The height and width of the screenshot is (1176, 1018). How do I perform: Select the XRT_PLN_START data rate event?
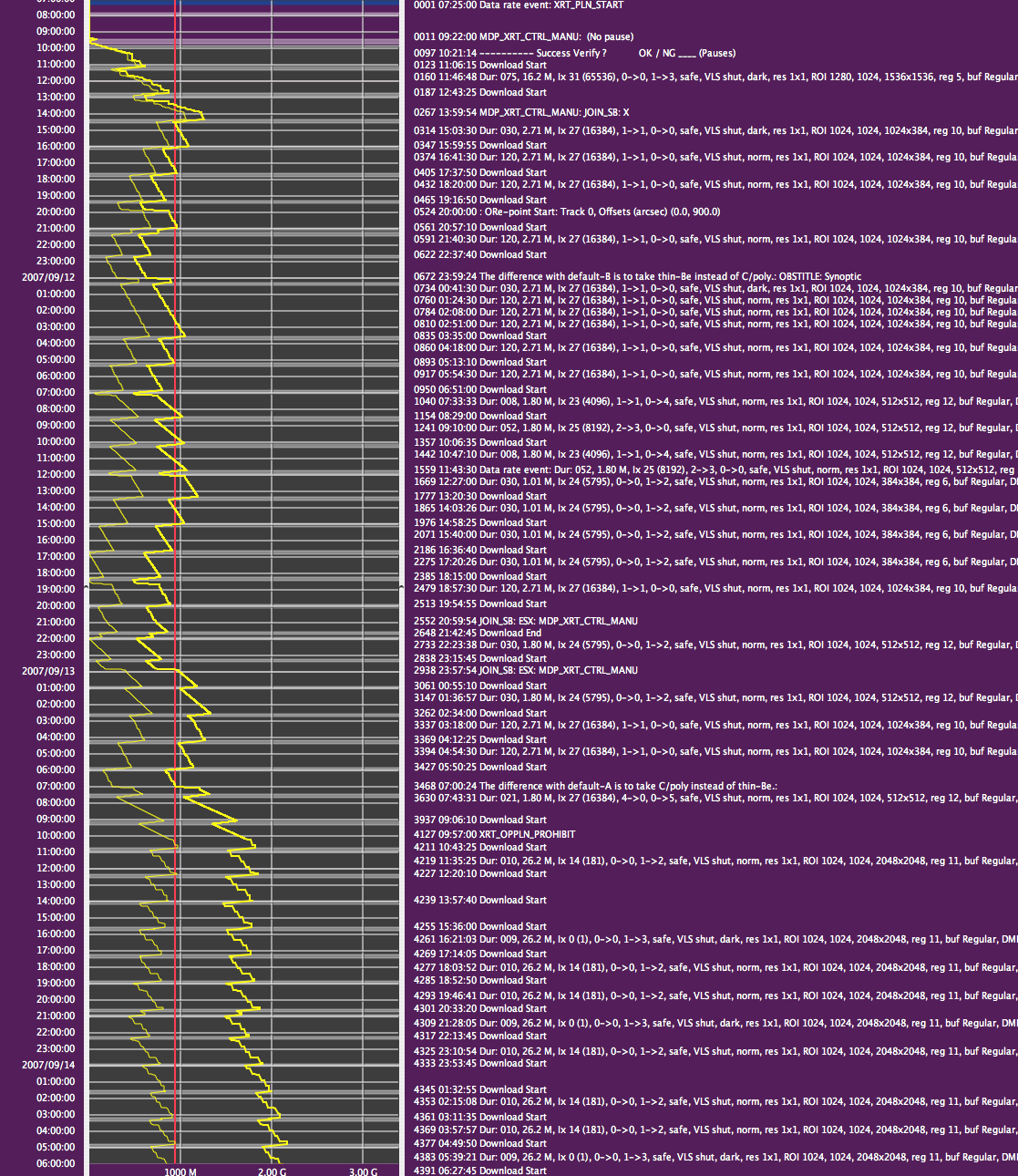point(518,5)
